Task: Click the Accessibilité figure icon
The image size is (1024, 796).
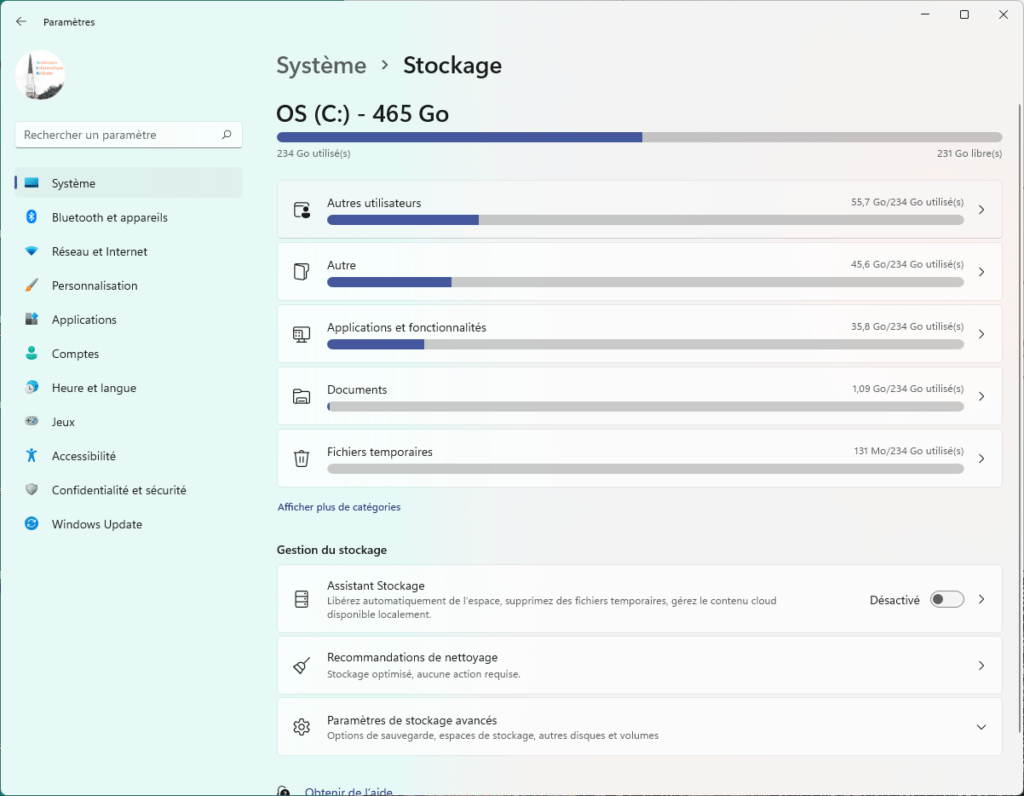Action: pos(31,455)
